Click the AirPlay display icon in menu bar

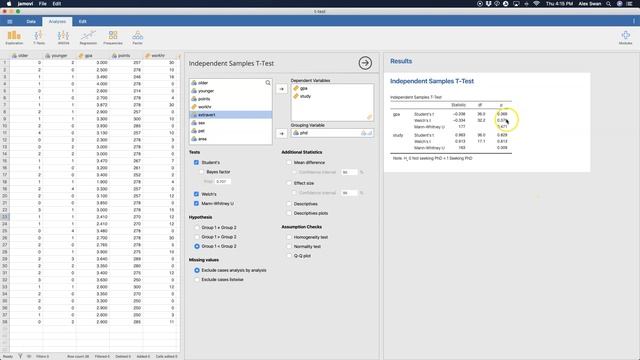point(516,4)
